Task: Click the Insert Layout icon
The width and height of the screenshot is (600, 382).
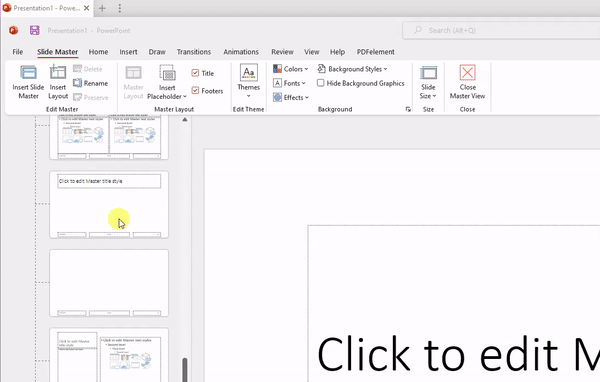Action: pos(58,72)
